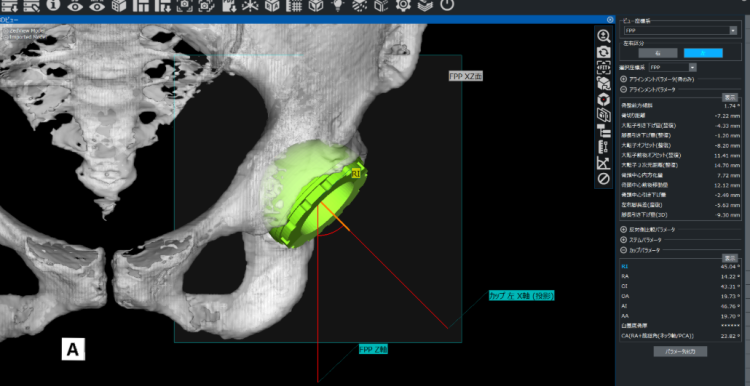Select the AI cup parameter row
This screenshot has height=386, width=750.
[x=680, y=306]
